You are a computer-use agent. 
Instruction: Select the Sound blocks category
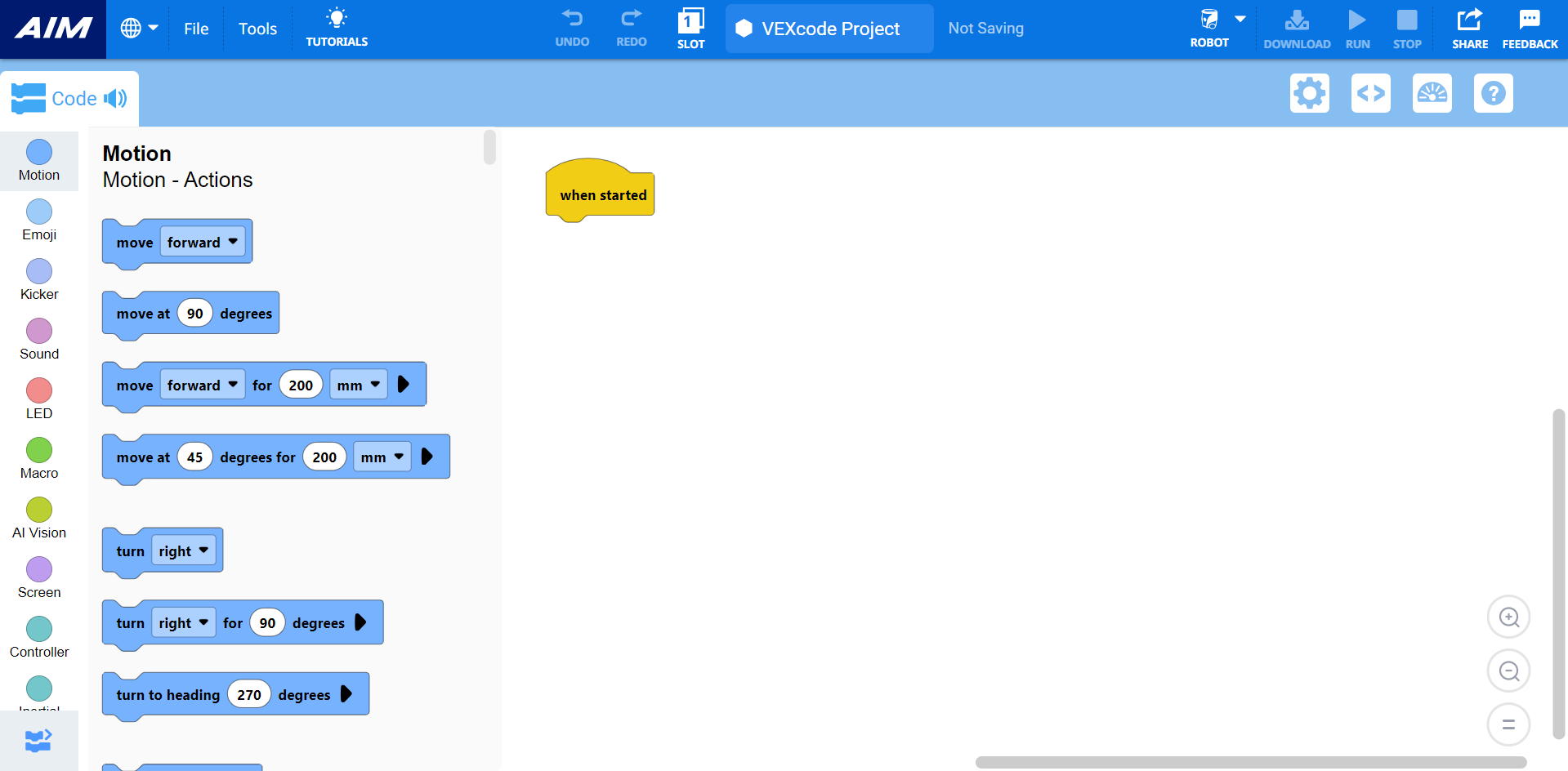pyautogui.click(x=38, y=338)
